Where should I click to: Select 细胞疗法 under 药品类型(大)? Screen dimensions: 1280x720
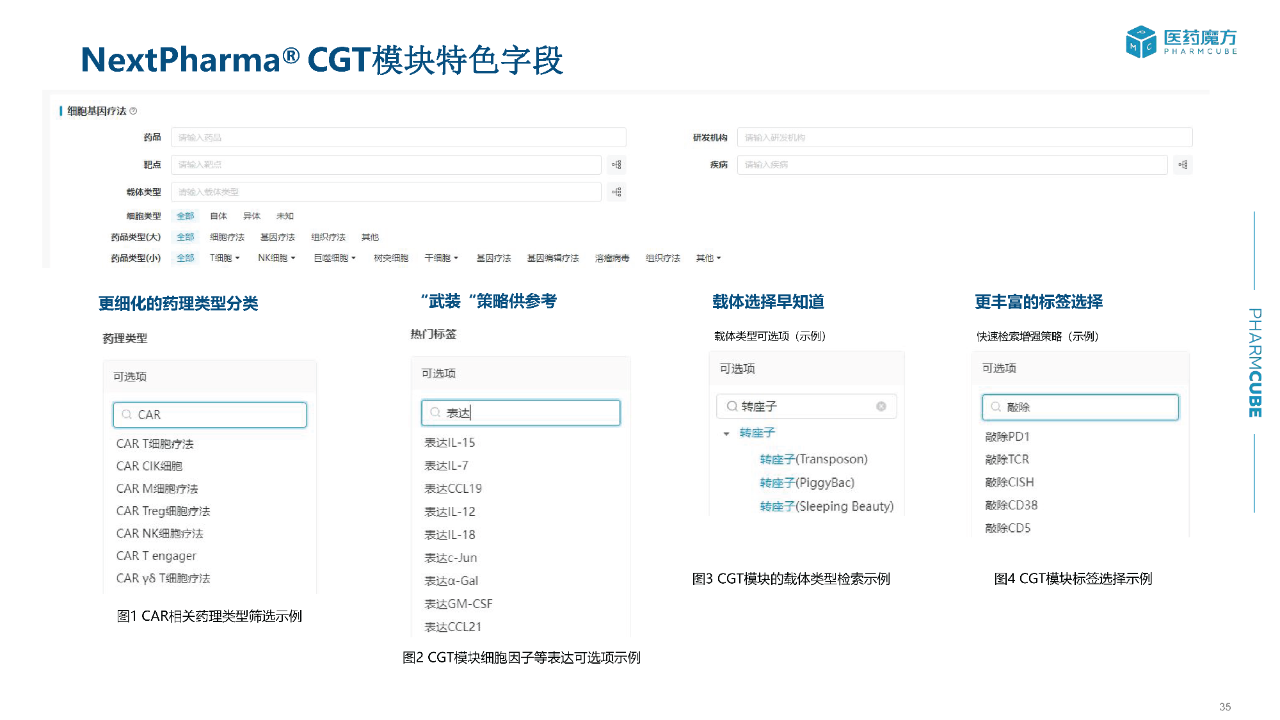227,238
